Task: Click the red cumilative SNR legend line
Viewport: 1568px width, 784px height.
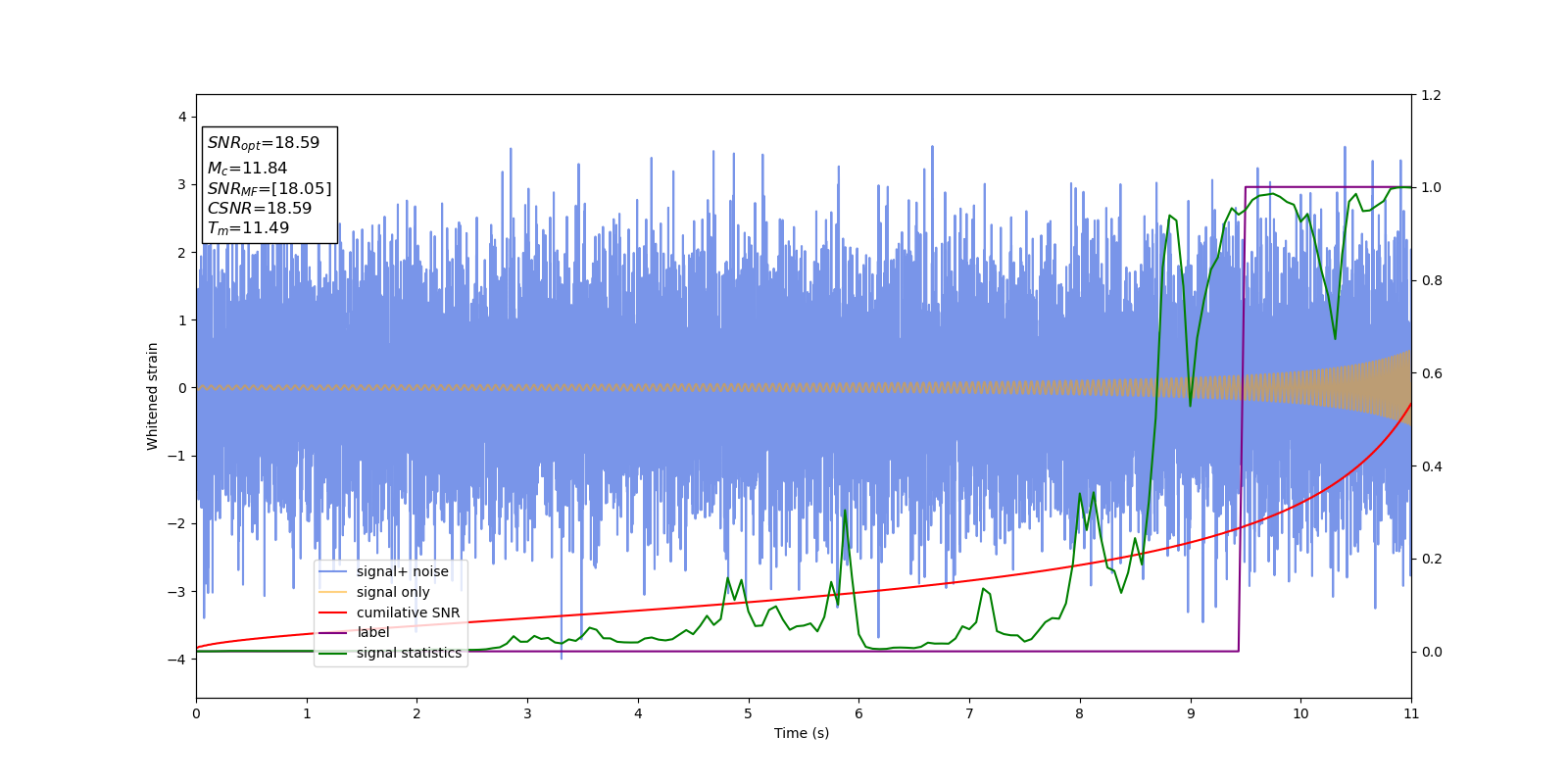Action: coord(333,612)
